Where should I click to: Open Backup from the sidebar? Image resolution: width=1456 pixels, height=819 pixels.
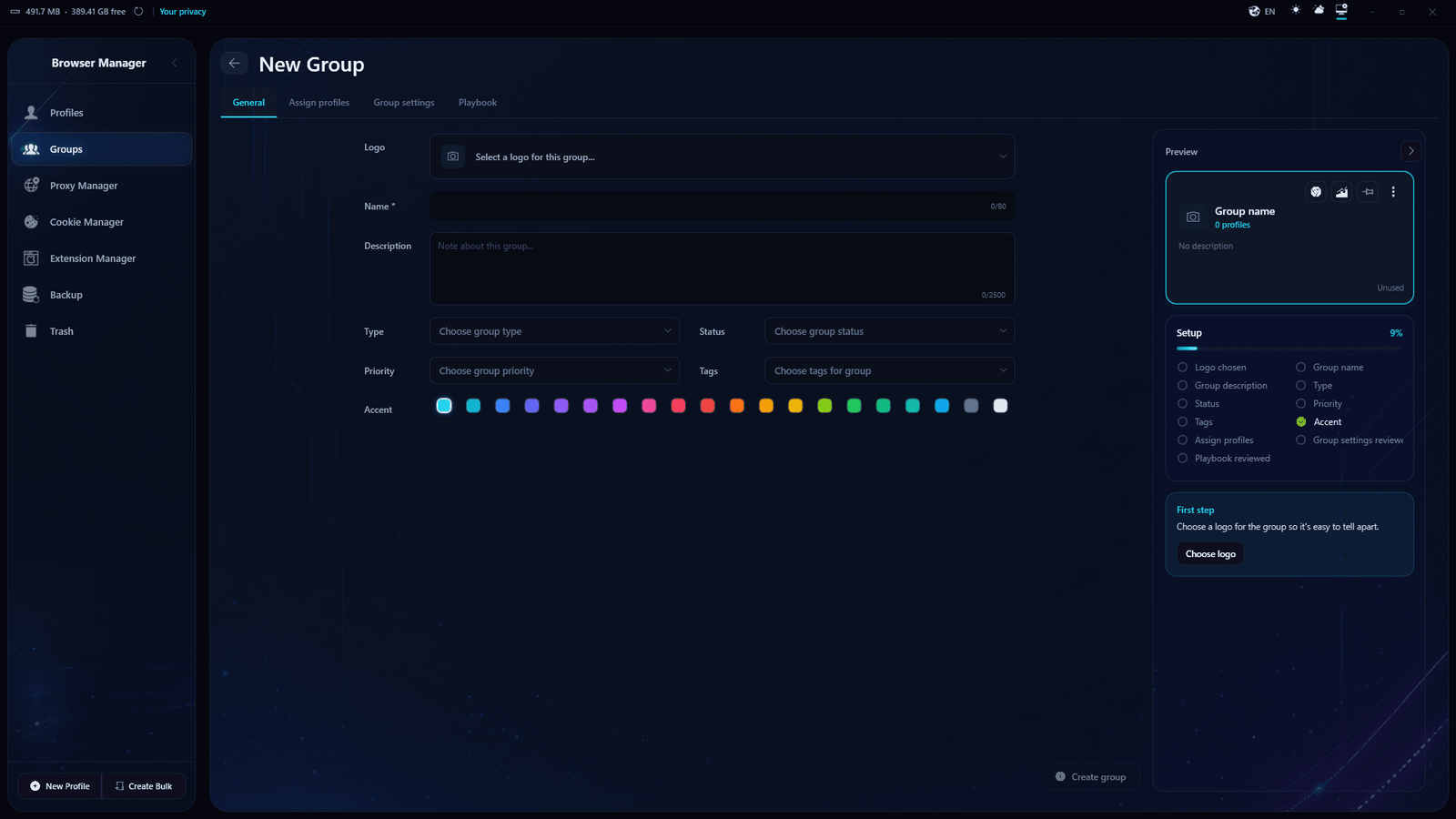click(101, 295)
